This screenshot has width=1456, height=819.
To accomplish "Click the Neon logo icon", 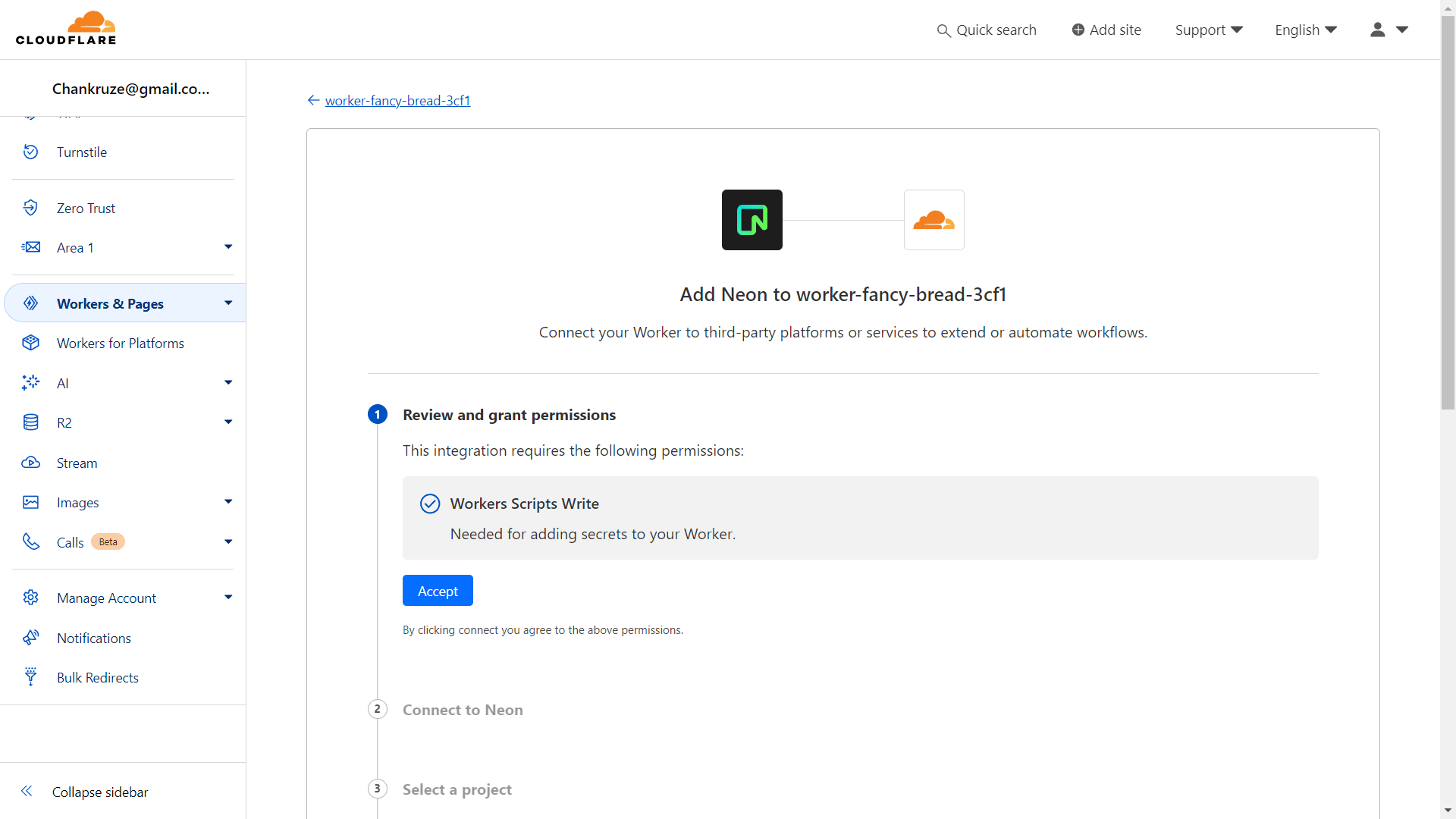I will tap(752, 220).
